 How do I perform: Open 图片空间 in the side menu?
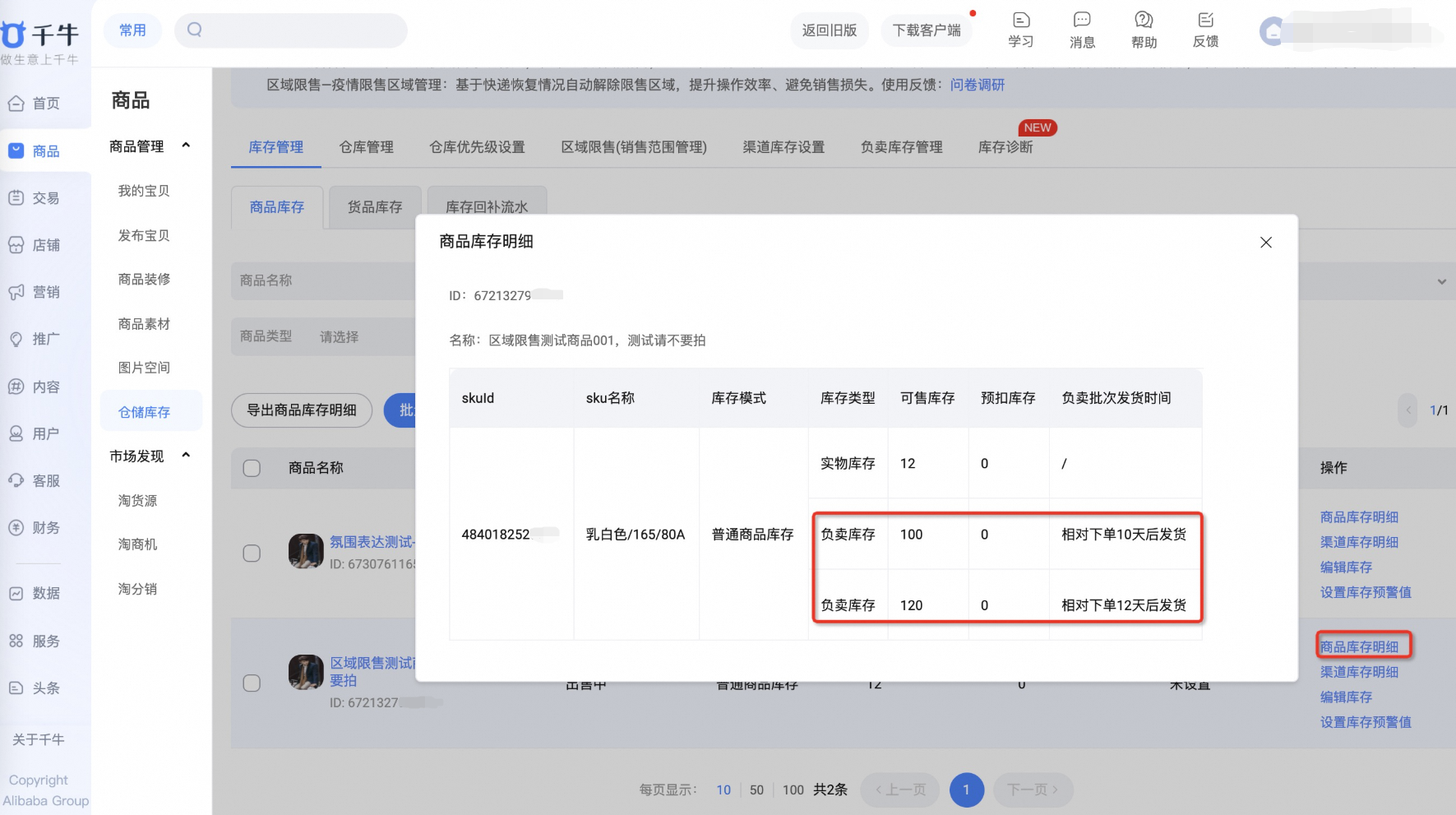pyautogui.click(x=144, y=368)
